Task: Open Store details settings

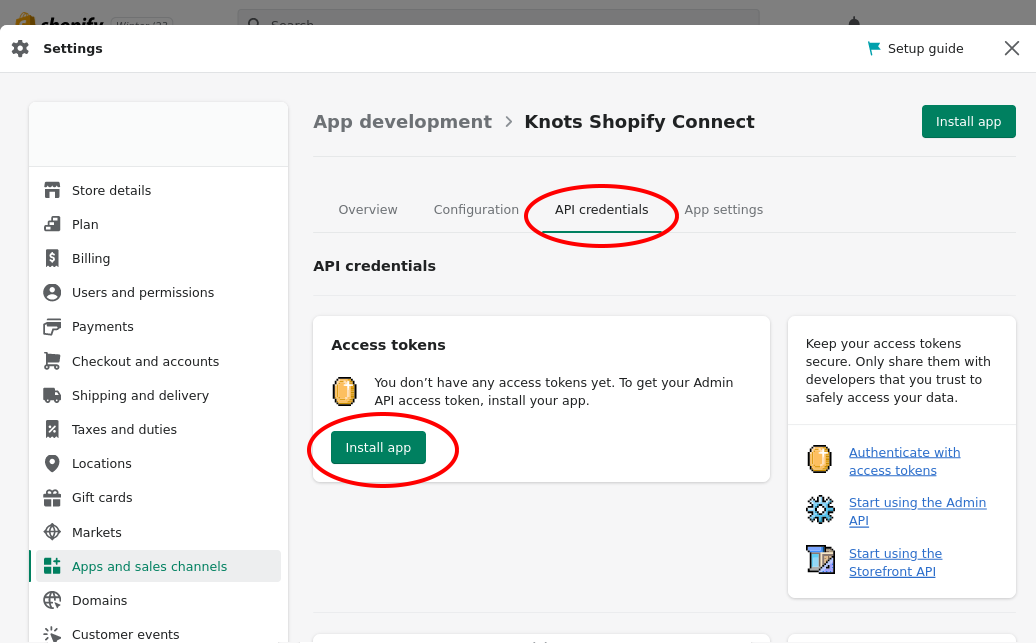Action: click(x=159, y=190)
